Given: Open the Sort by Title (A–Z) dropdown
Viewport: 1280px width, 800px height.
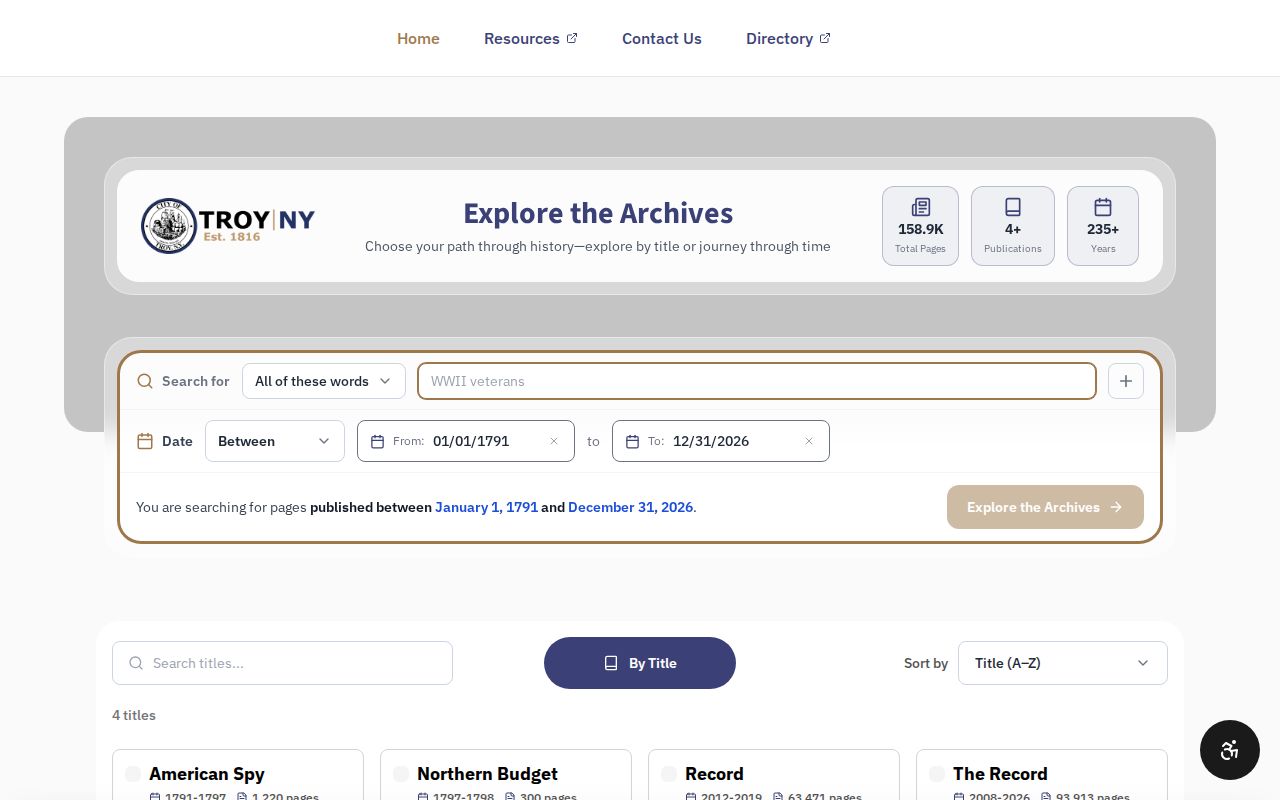Looking at the screenshot, I should tap(1063, 663).
